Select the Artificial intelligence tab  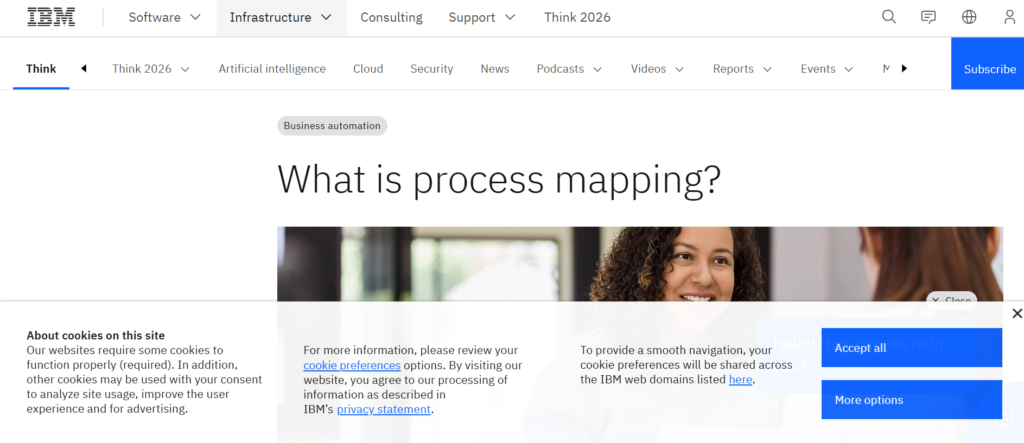click(x=272, y=69)
